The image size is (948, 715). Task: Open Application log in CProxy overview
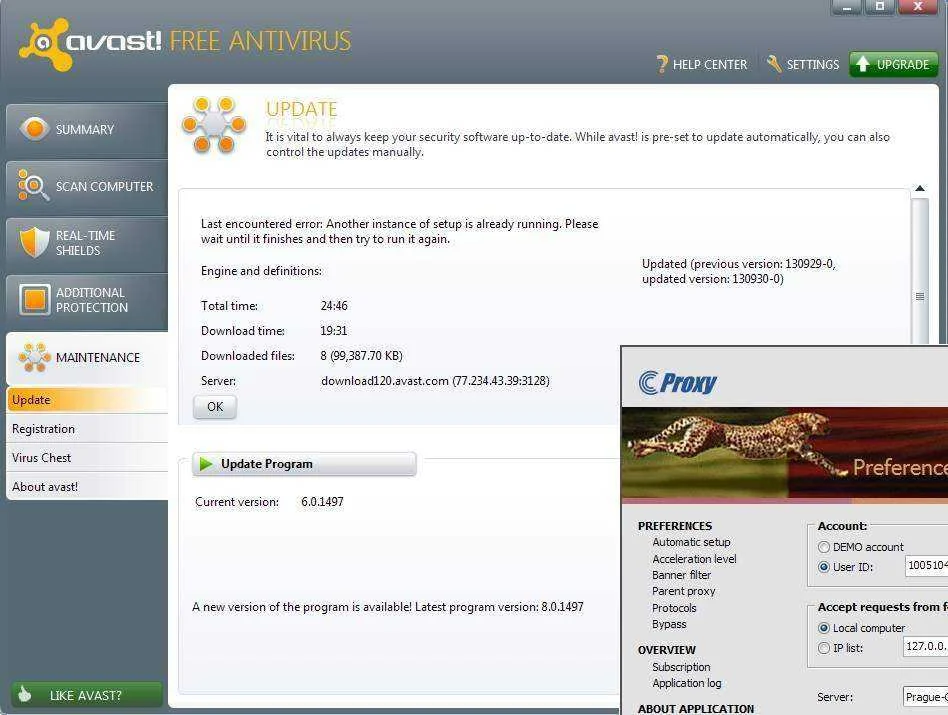coord(687,683)
